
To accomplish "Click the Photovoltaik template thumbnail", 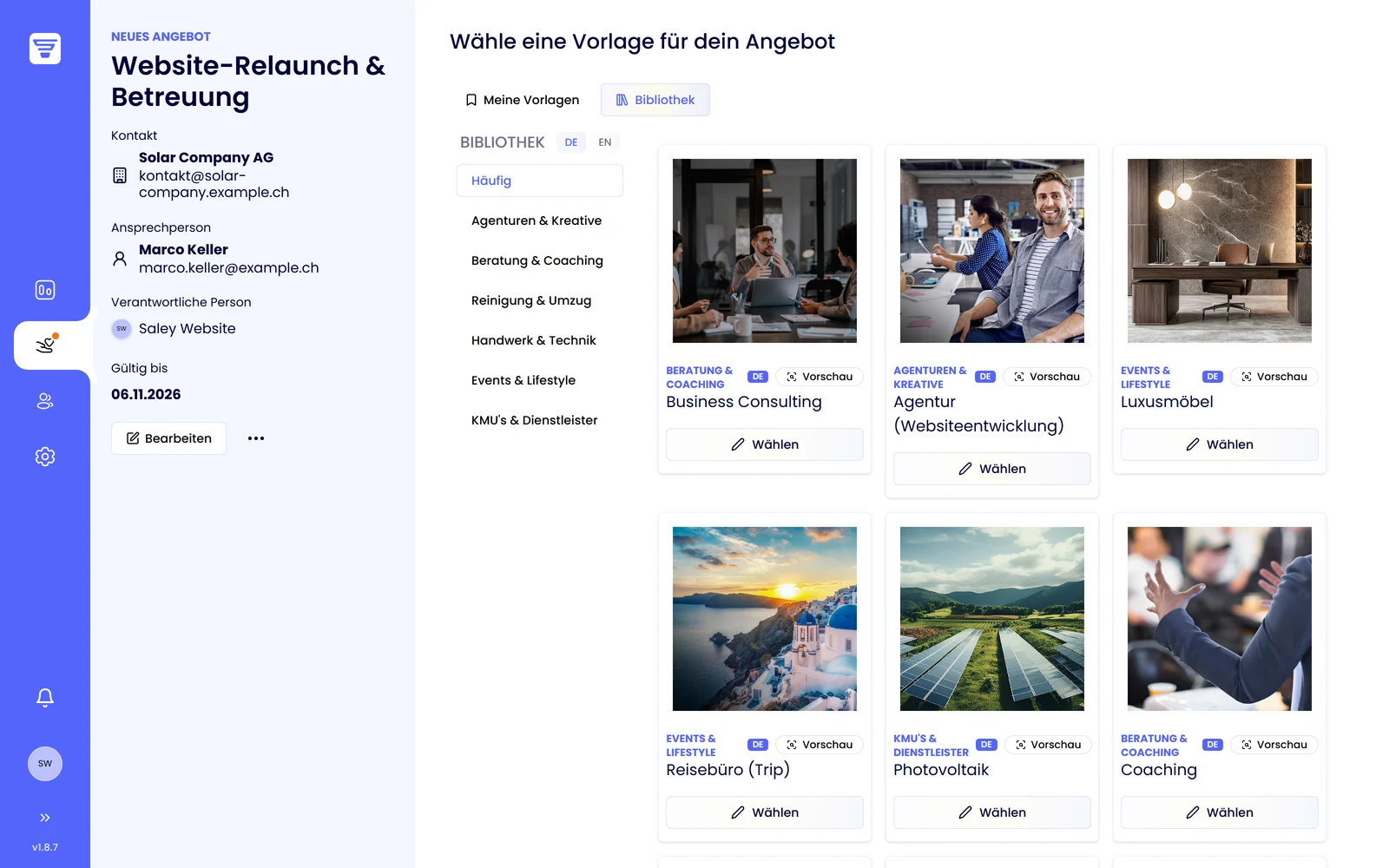I will (x=992, y=619).
